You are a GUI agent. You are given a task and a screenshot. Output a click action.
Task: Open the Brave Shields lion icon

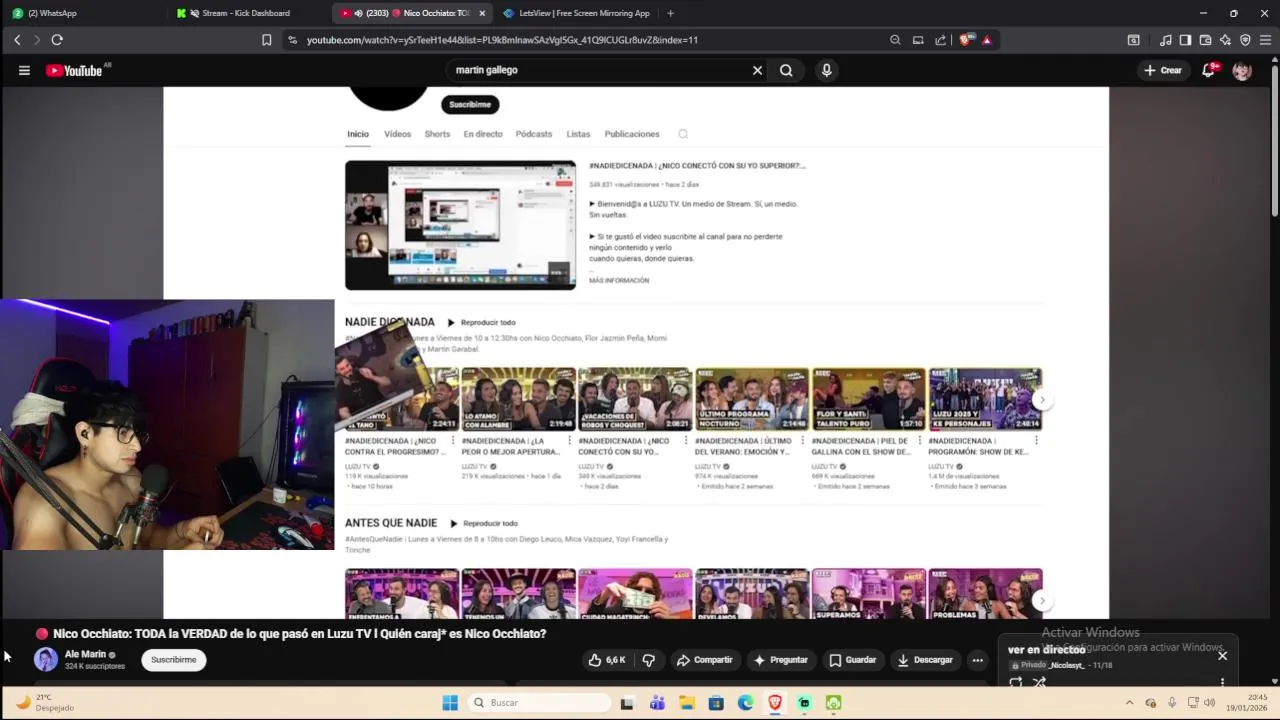tap(965, 40)
